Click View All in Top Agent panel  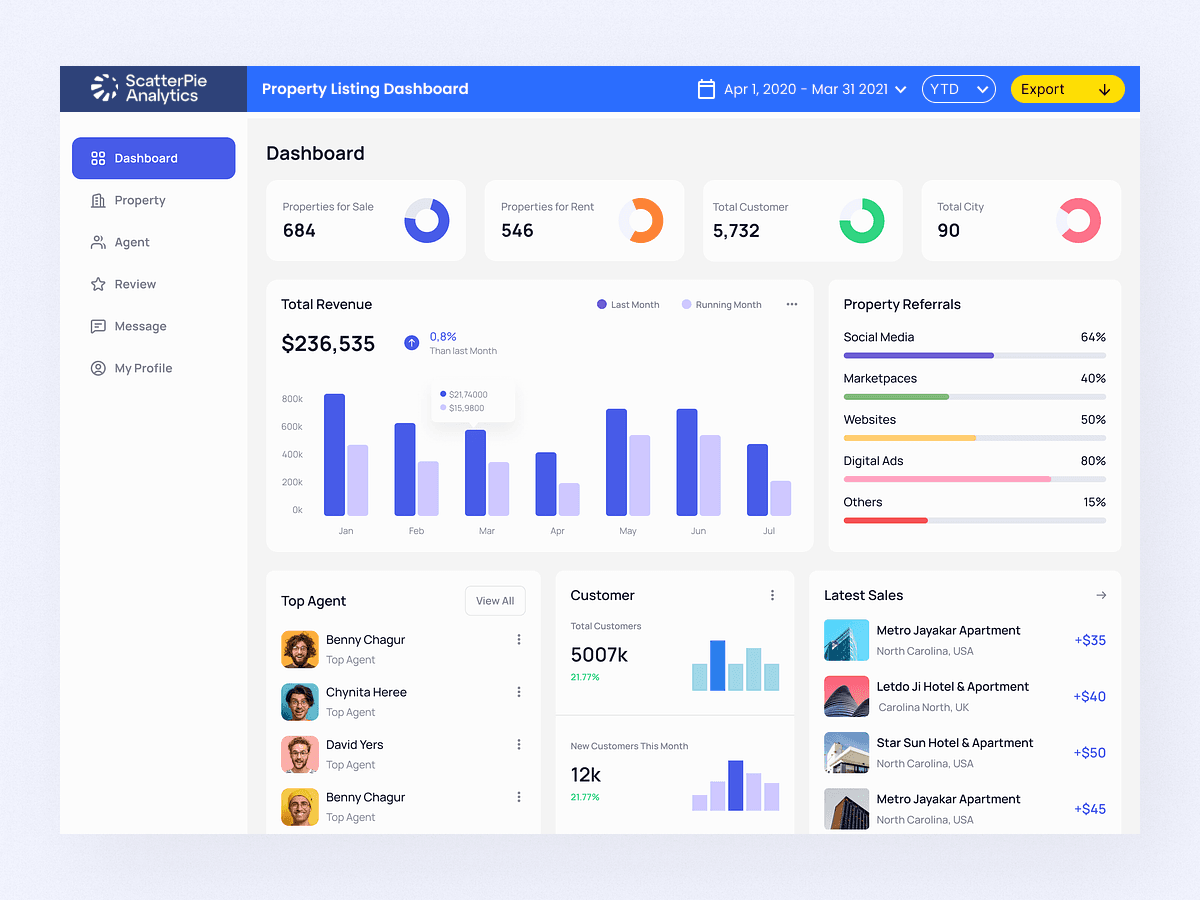[495, 601]
